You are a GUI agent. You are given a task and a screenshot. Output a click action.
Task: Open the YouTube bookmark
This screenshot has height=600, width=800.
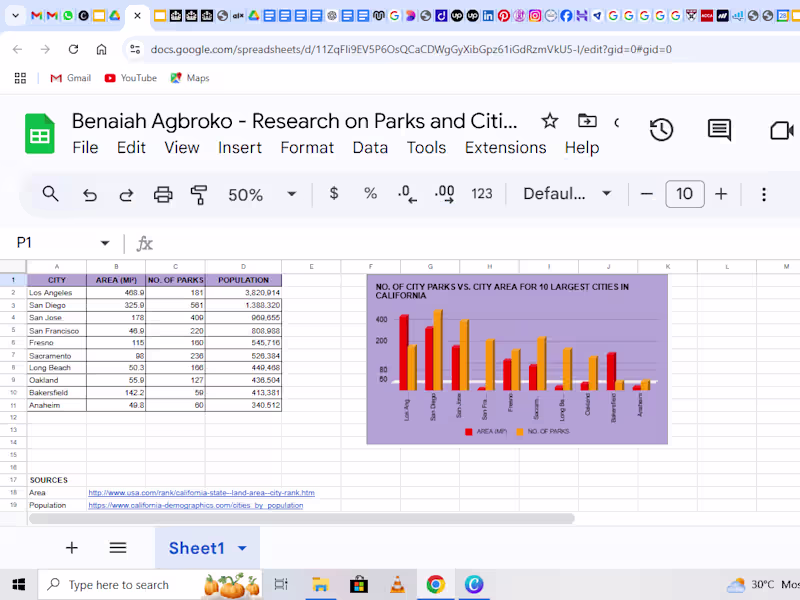[131, 78]
